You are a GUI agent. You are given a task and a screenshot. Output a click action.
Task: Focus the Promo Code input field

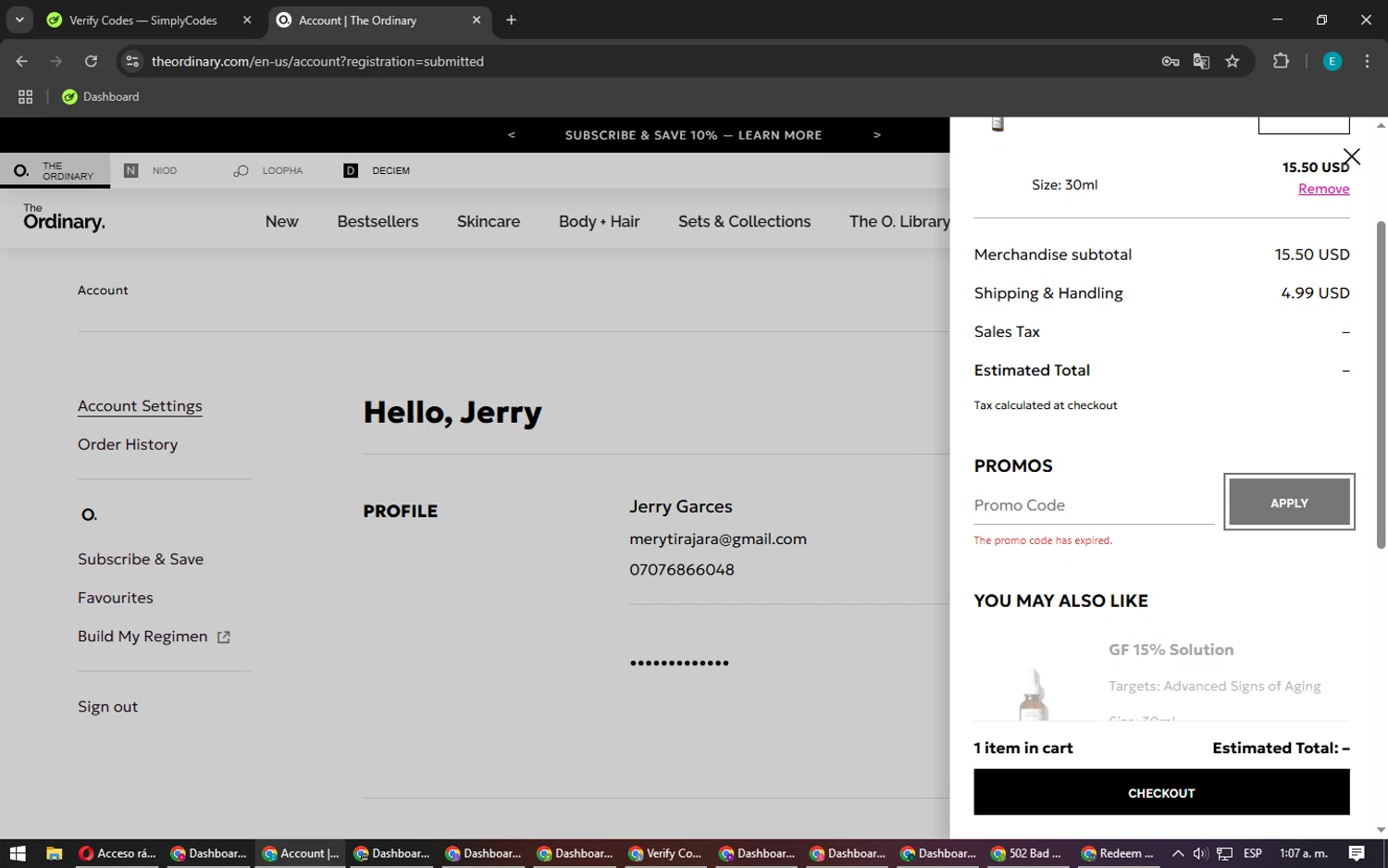click(1093, 505)
